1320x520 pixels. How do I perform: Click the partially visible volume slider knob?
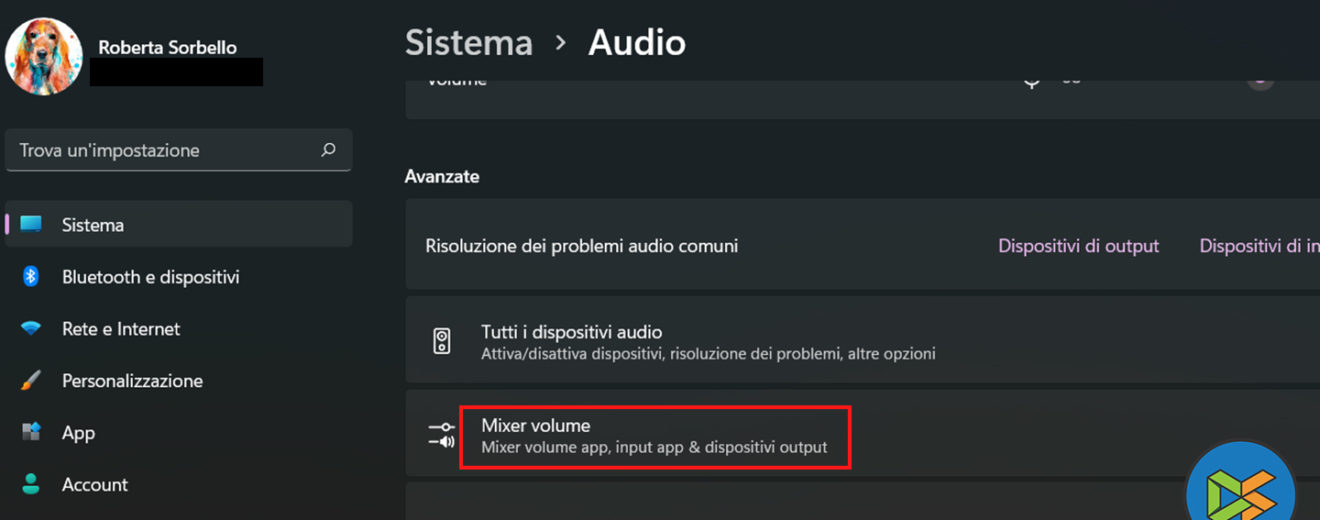pos(1261,82)
